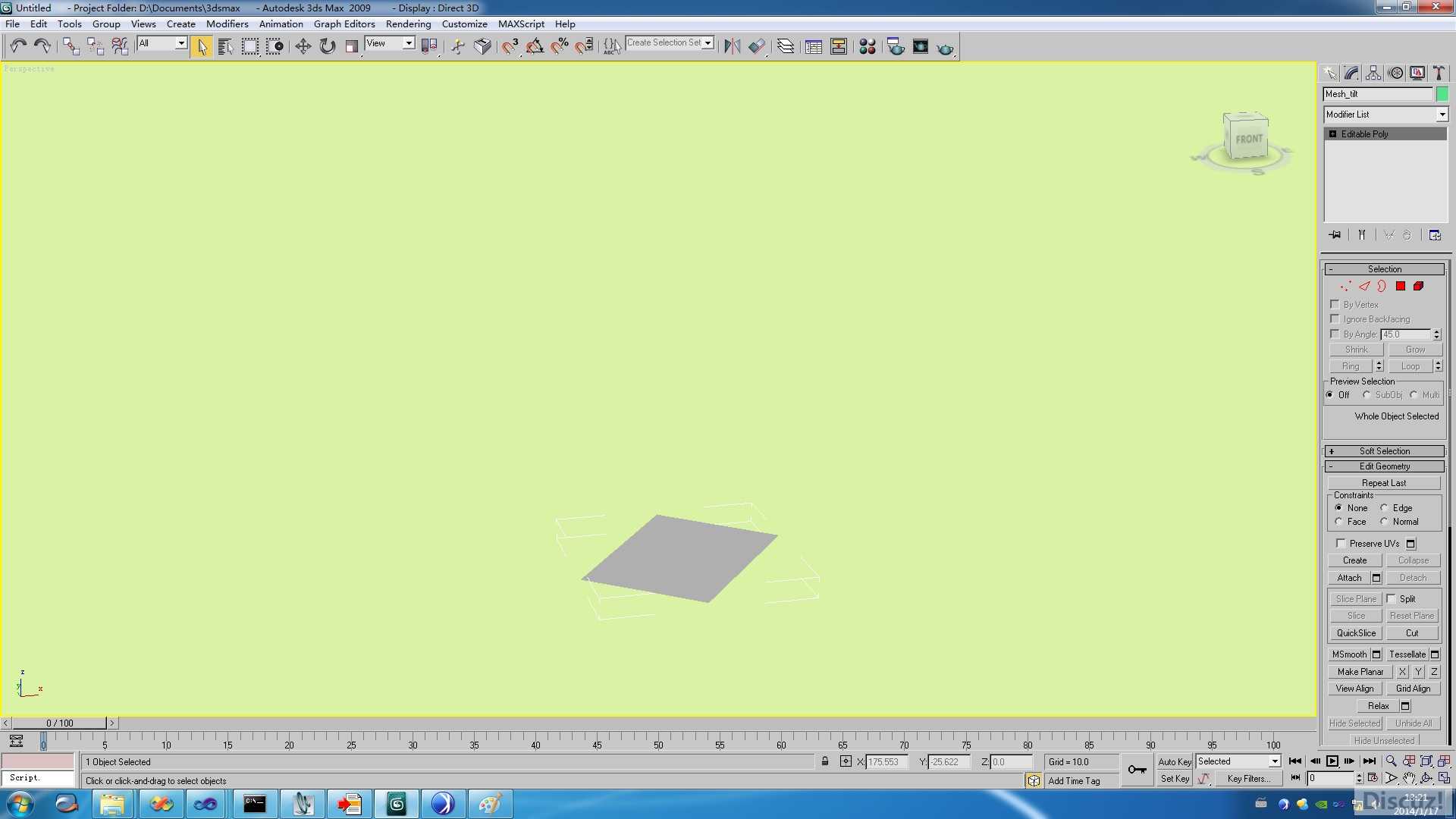This screenshot has width=1456, height=819.
Task: Select Polygon sub-object level icon
Action: tap(1401, 286)
